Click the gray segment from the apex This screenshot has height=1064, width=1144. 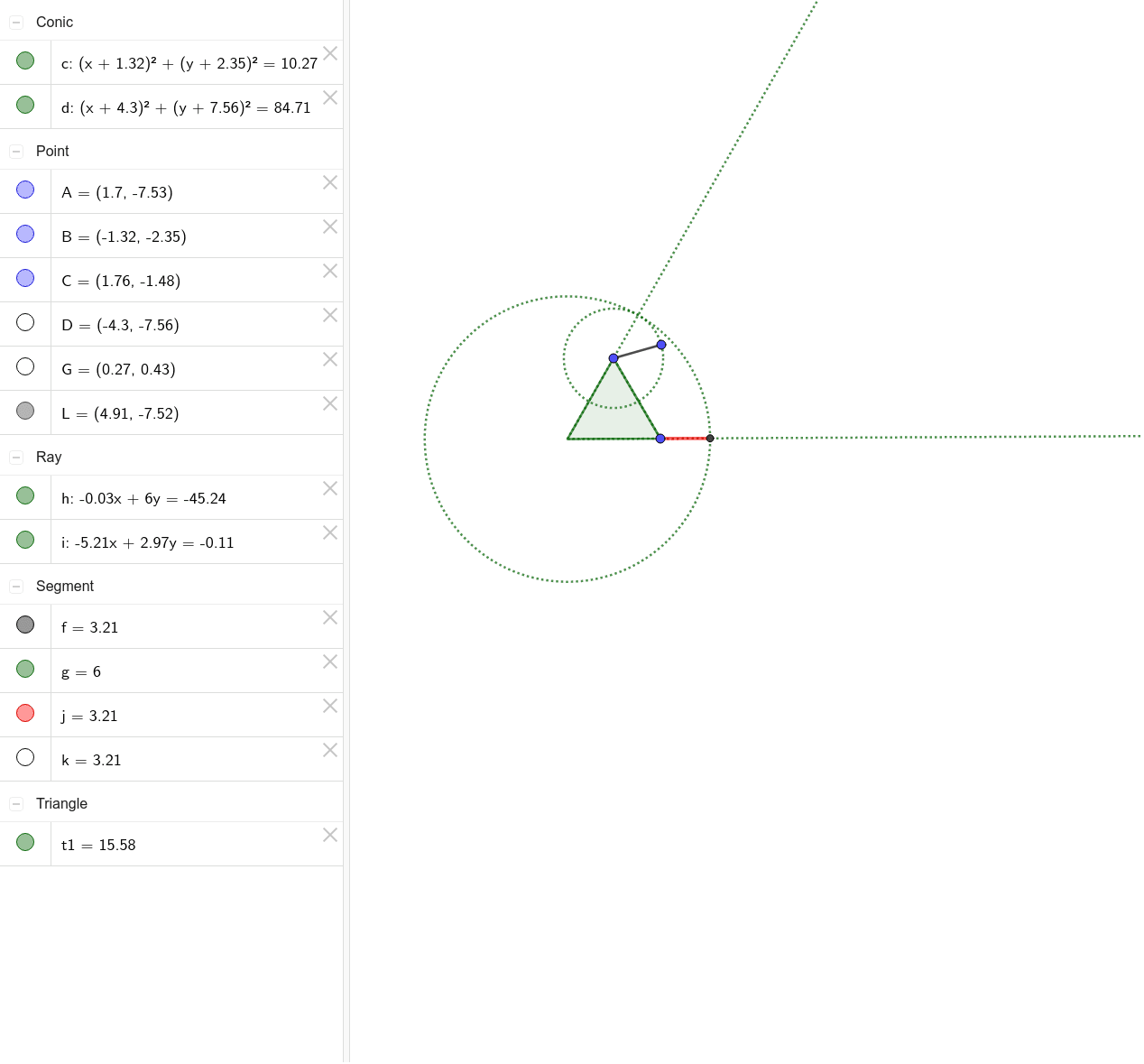(637, 352)
